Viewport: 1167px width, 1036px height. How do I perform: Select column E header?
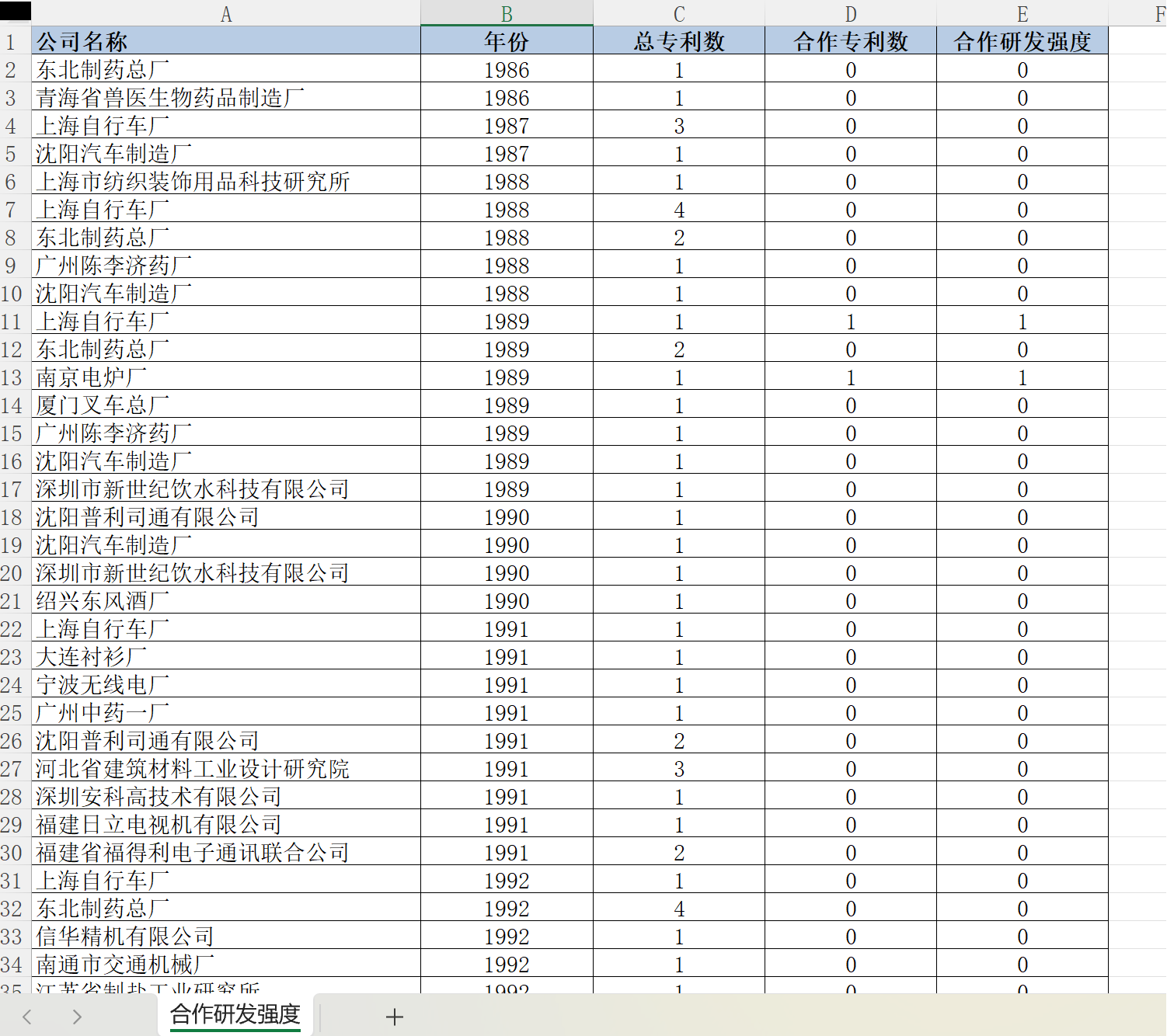[1022, 14]
